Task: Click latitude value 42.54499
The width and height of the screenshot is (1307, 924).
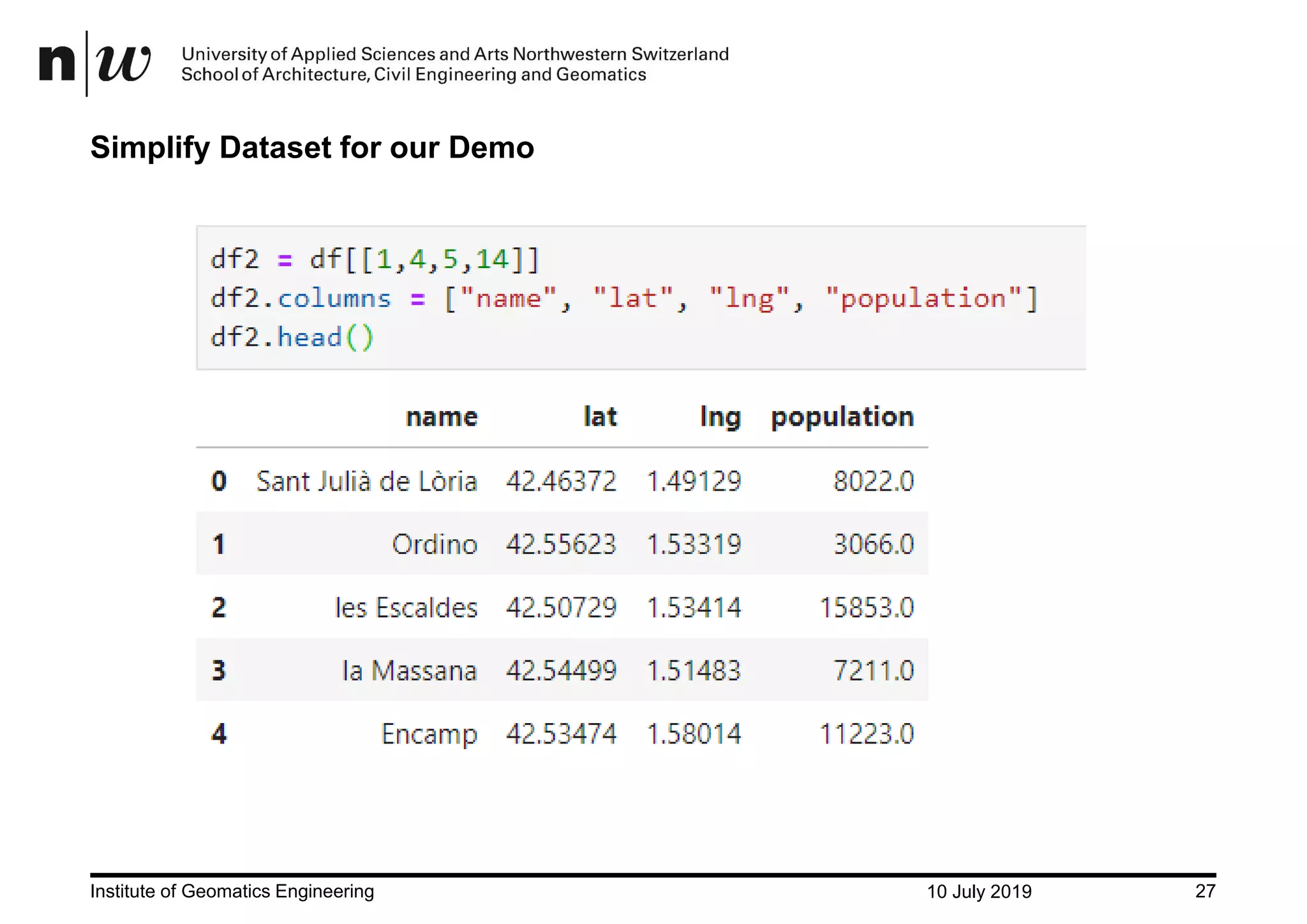Action: click(x=562, y=671)
